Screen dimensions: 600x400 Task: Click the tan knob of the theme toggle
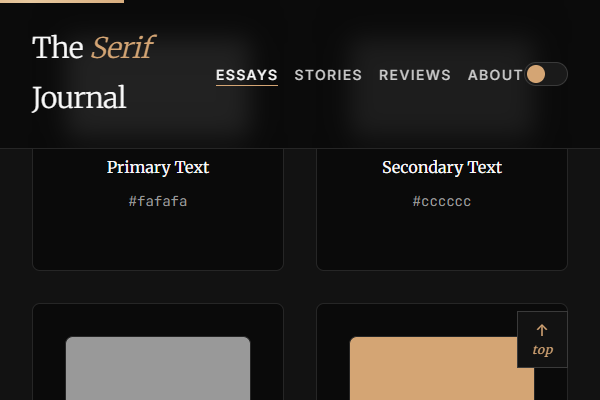pyautogui.click(x=536, y=74)
